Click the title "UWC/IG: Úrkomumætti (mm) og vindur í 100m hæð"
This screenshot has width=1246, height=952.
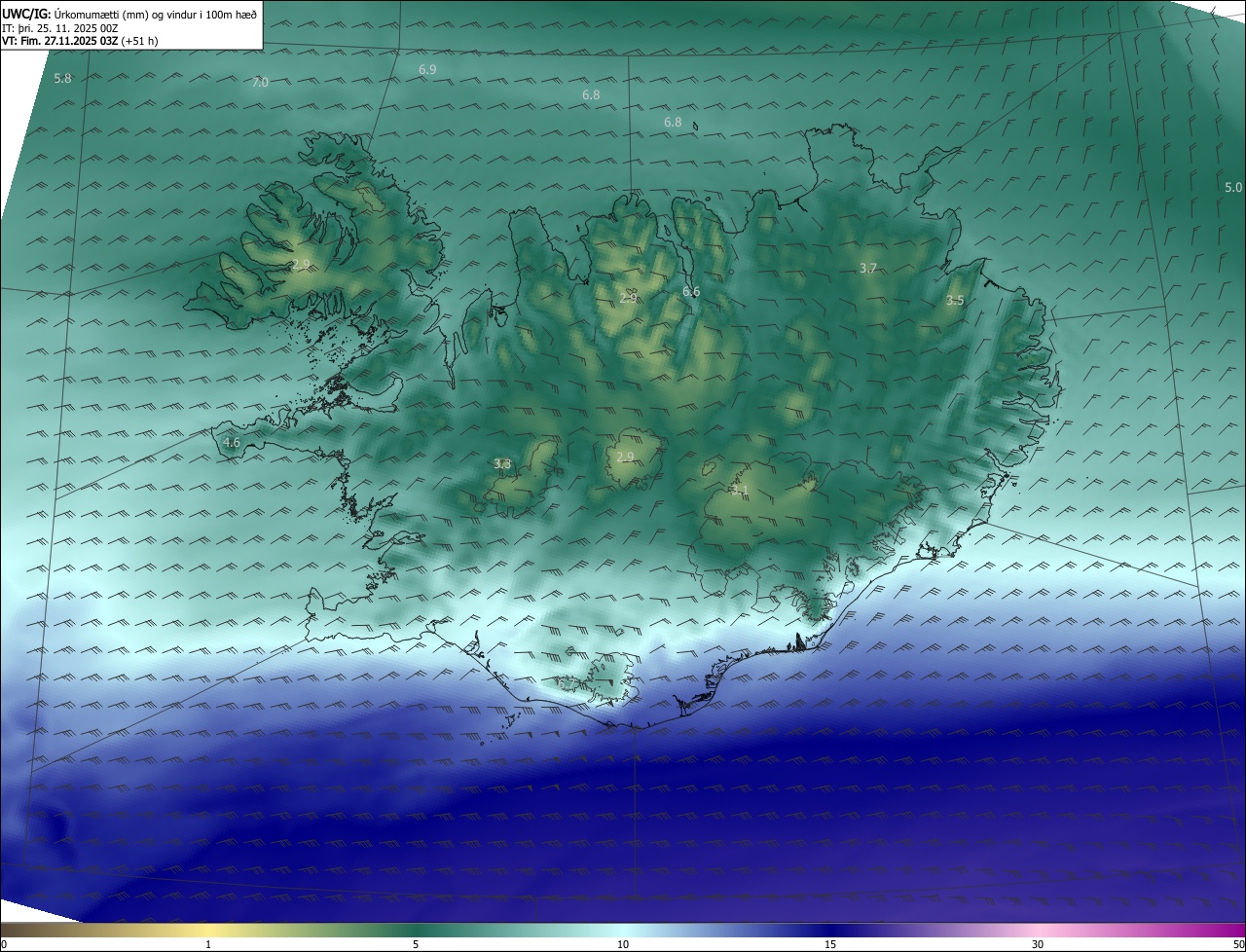pyautogui.click(x=129, y=14)
